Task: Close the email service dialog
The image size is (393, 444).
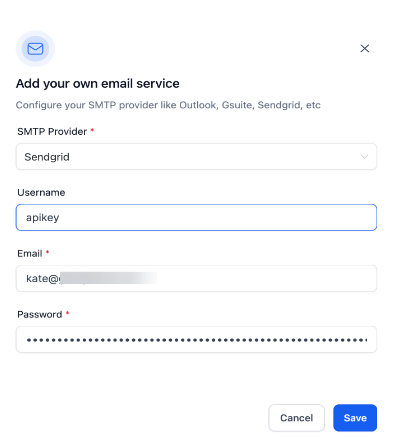Action: [x=365, y=48]
